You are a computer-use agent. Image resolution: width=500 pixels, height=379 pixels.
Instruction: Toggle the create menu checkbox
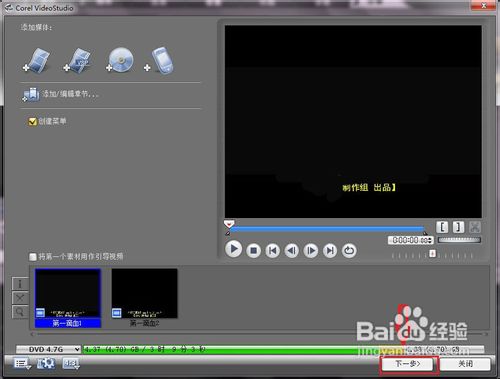coord(32,122)
